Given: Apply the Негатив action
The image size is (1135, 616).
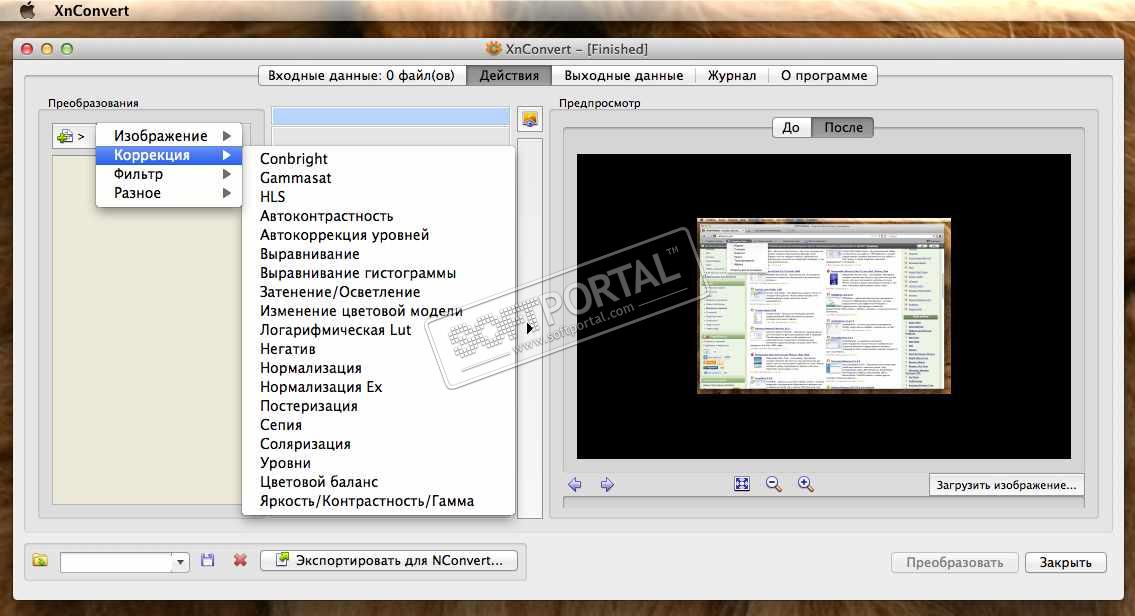Looking at the screenshot, I should [x=379, y=349].
